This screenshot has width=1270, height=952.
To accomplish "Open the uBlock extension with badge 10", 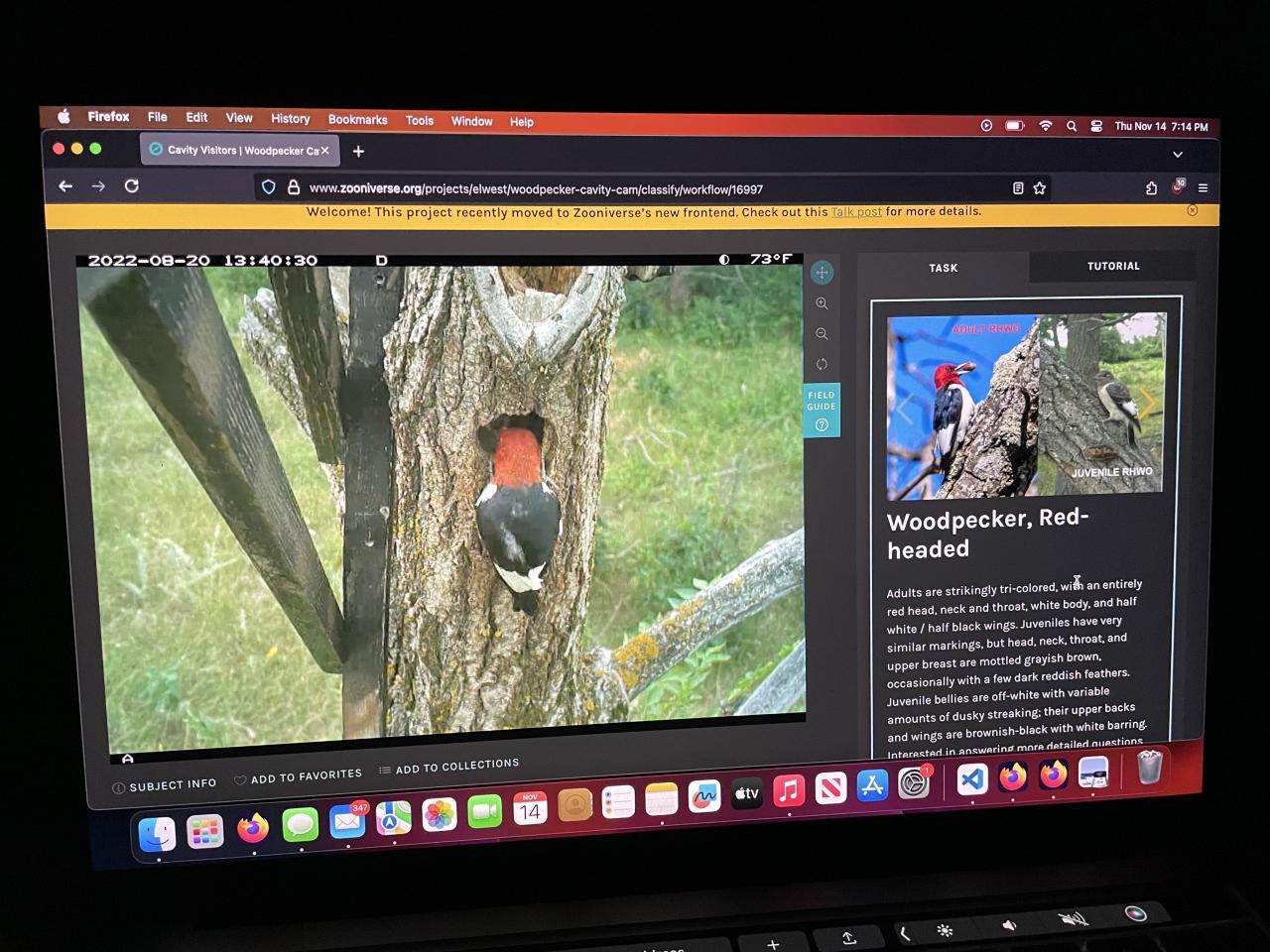I will [1178, 185].
